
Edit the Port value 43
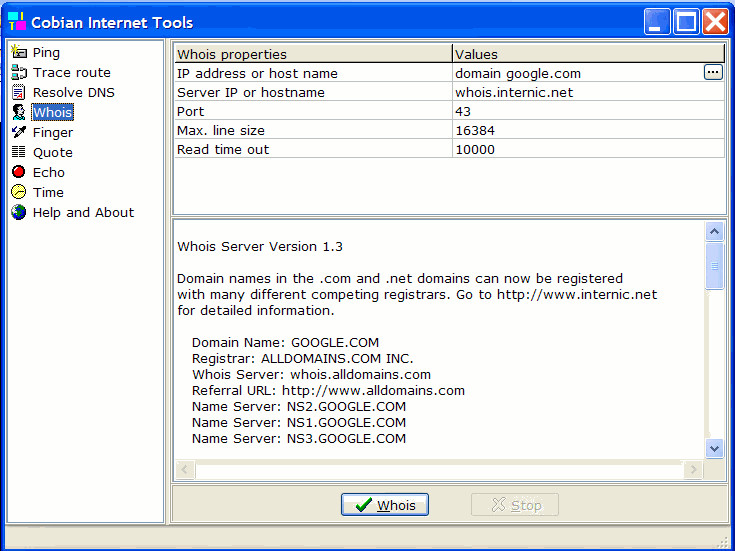pyautogui.click(x=588, y=111)
